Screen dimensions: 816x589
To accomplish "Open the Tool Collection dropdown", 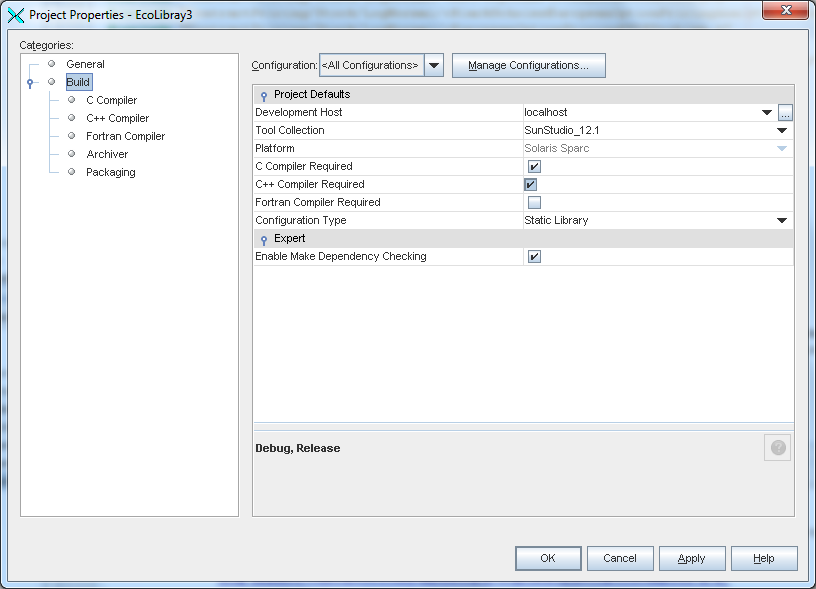I will (782, 131).
